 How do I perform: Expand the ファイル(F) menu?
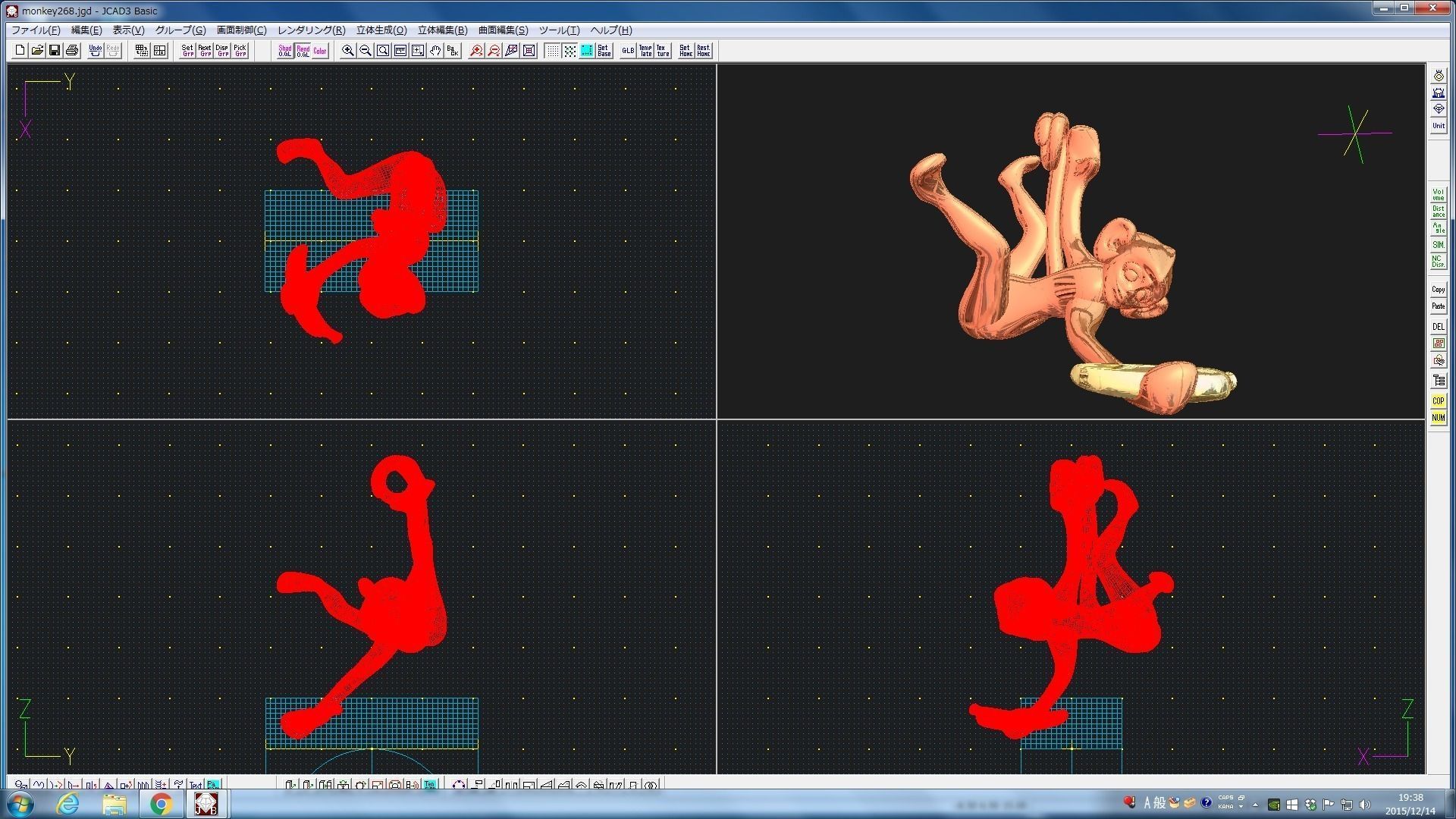tap(36, 30)
